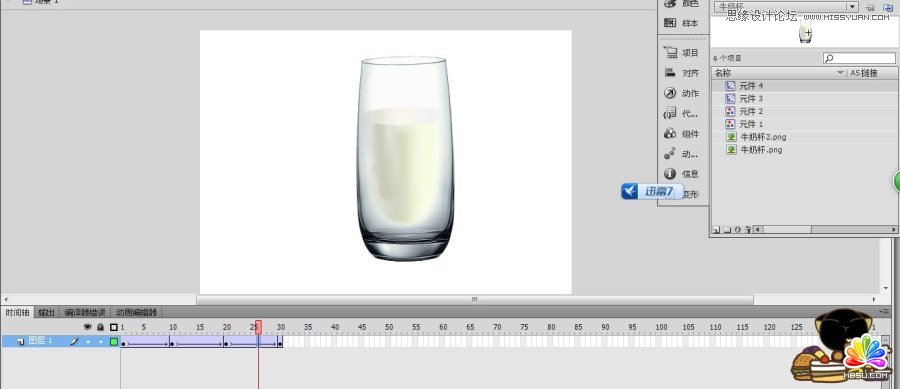Click the stage horizontal scrollbar thumb

click(x=475, y=299)
